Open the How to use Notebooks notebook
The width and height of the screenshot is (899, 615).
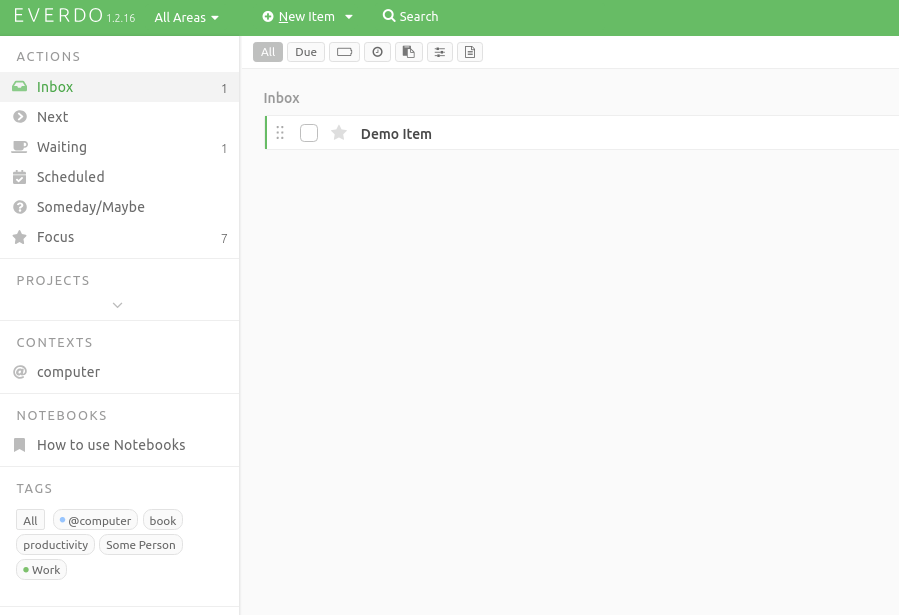pyautogui.click(x=111, y=445)
